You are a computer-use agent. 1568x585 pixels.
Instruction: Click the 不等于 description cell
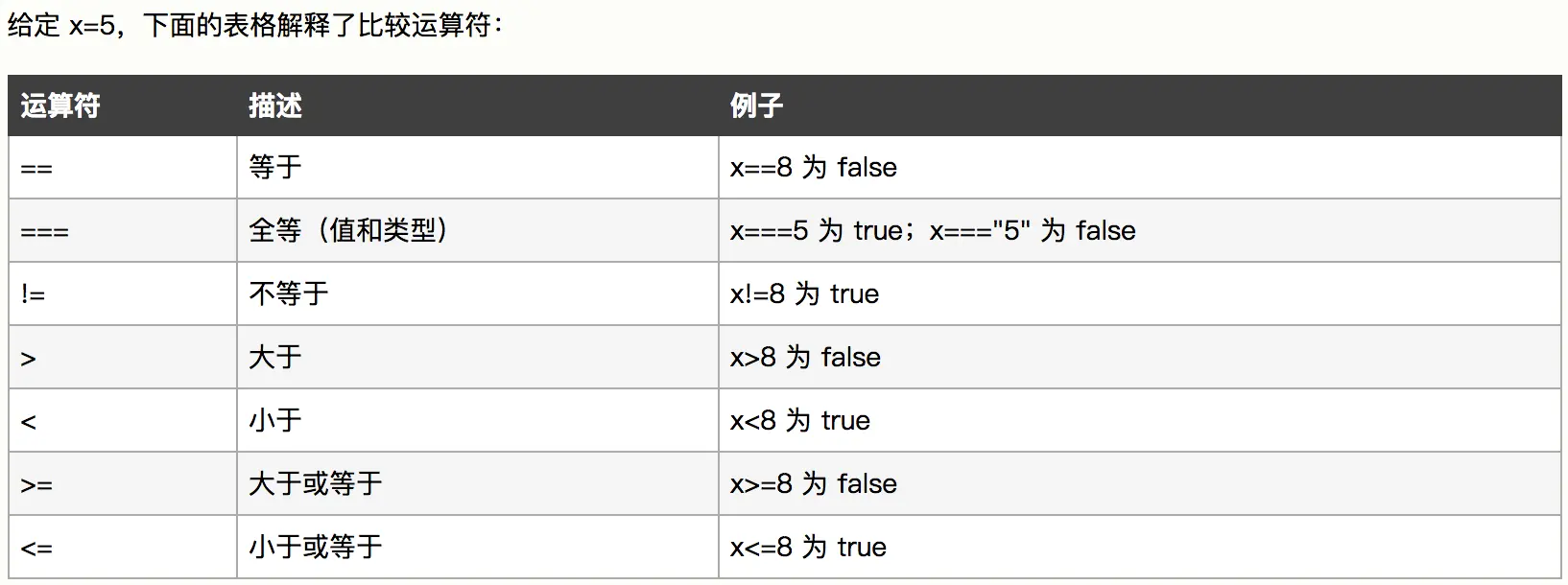click(289, 293)
